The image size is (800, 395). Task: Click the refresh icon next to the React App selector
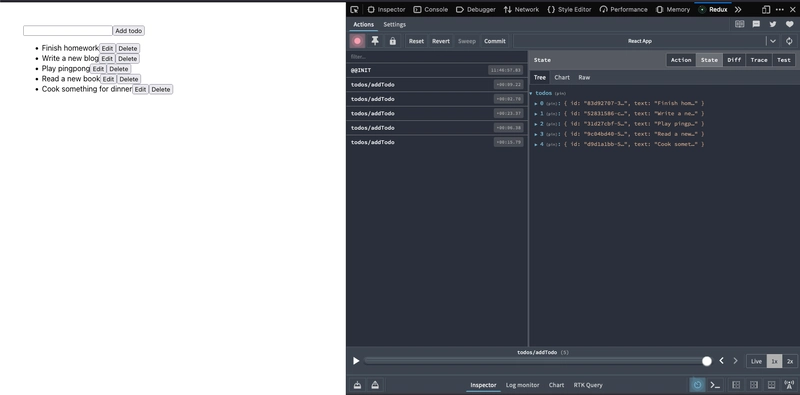point(789,41)
